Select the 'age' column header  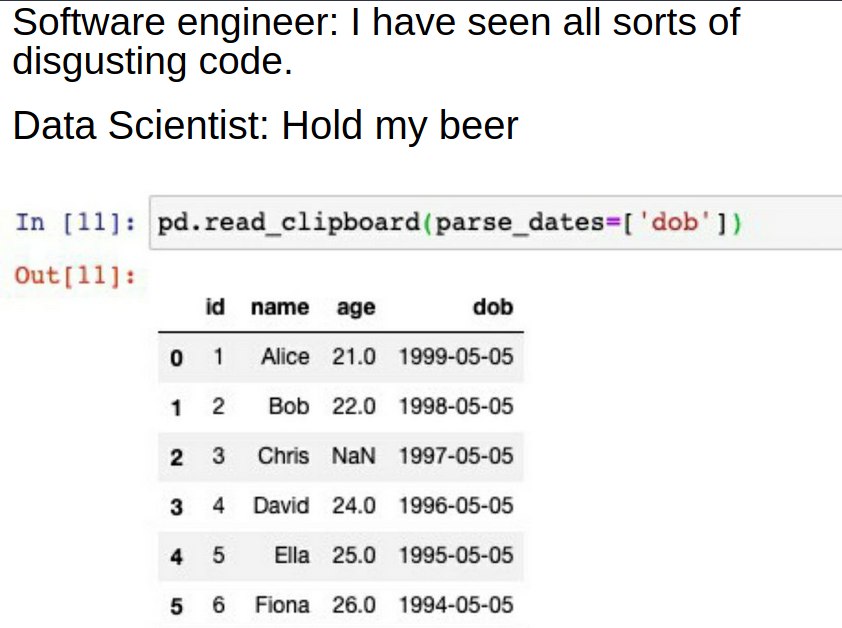tap(356, 308)
